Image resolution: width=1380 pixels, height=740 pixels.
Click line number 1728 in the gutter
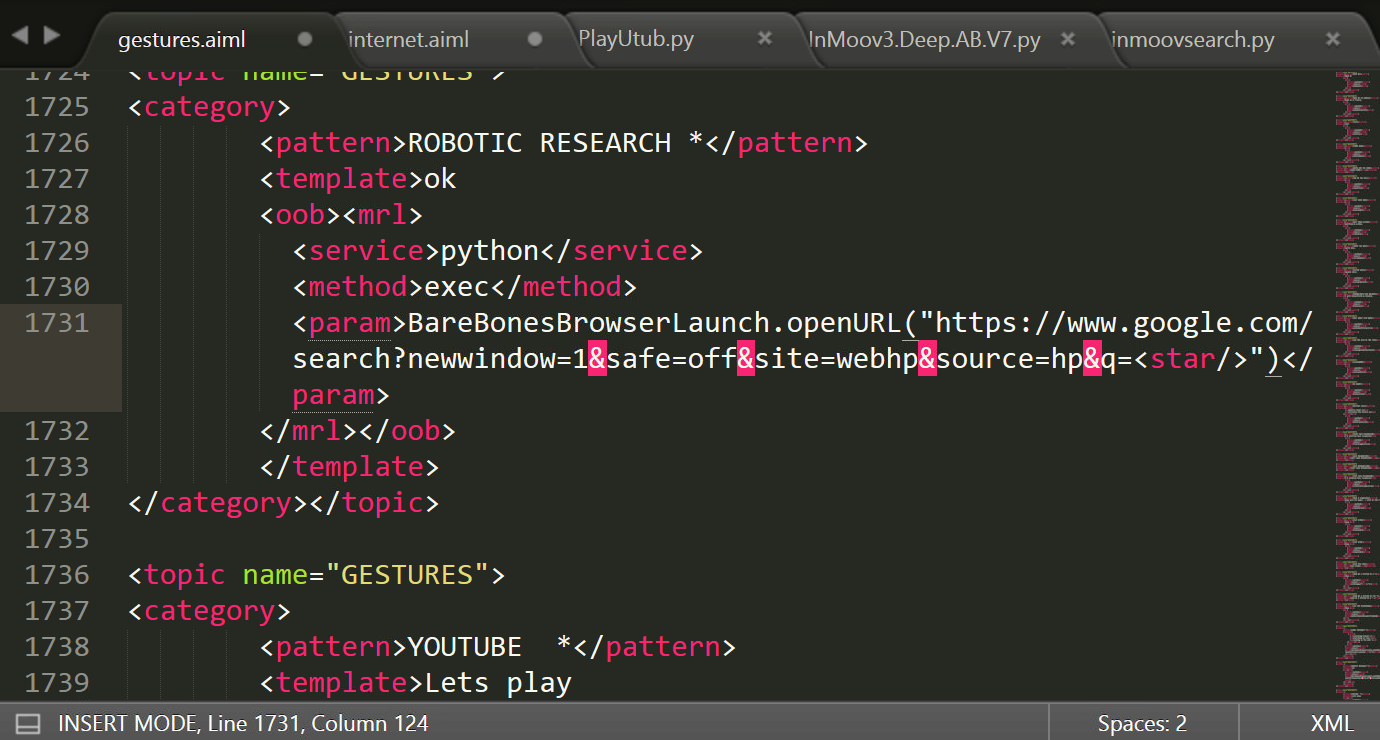[x=57, y=215]
